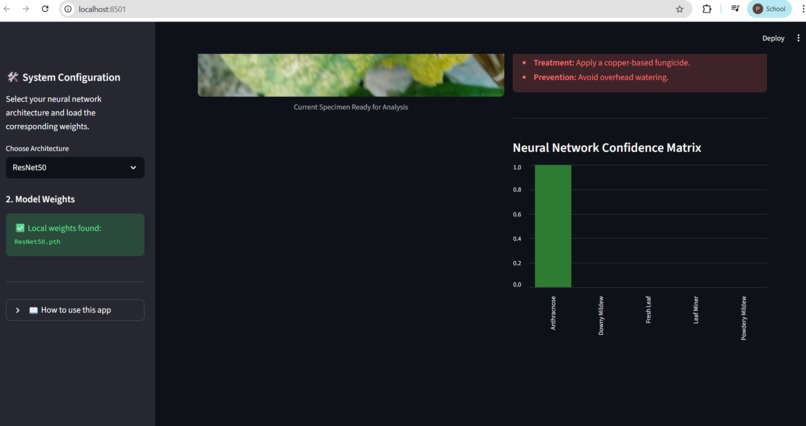
Task: Click the green Anthracnose bar in chart
Action: pos(553,226)
